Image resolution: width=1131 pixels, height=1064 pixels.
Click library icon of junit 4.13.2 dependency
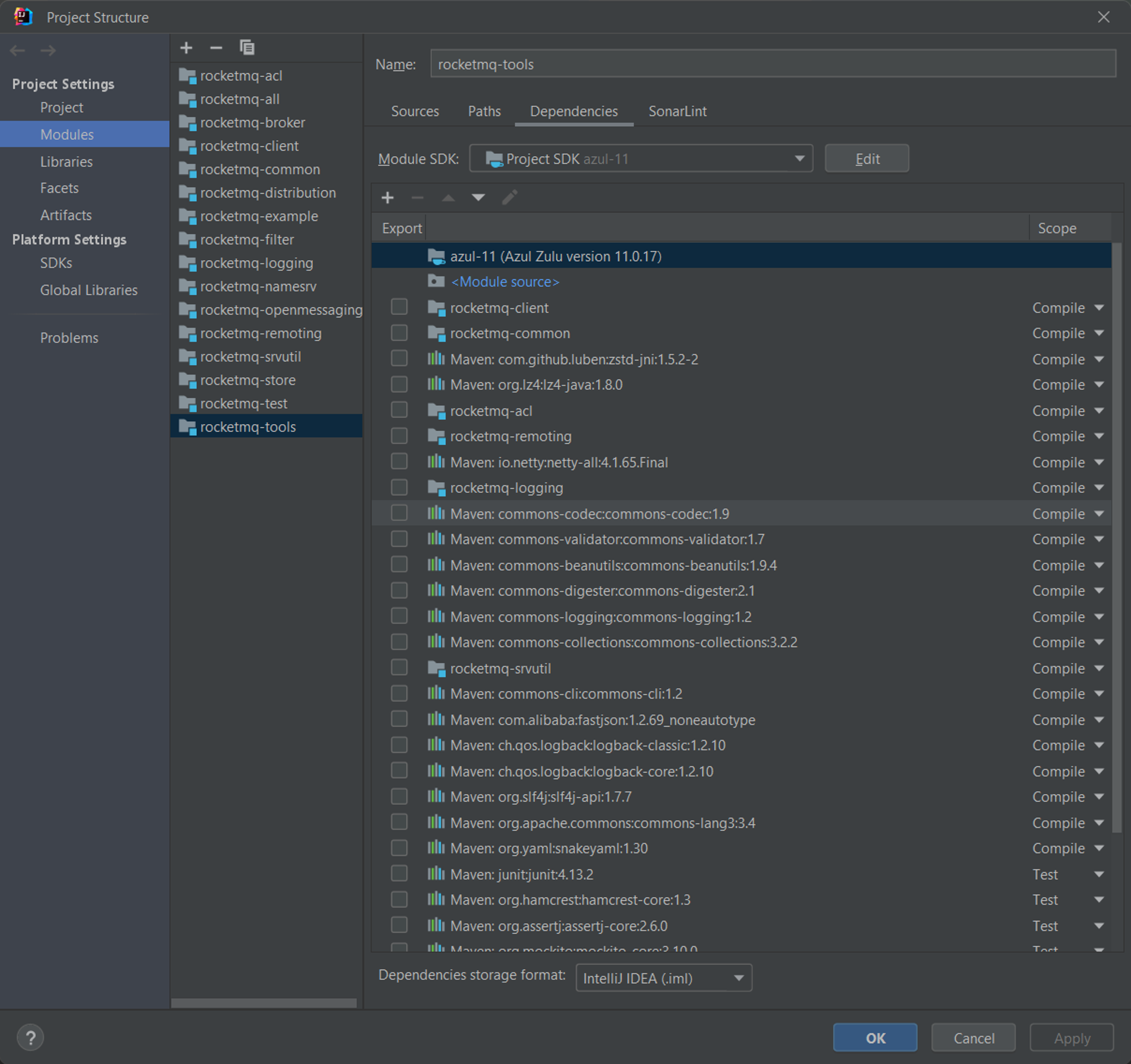click(437, 873)
